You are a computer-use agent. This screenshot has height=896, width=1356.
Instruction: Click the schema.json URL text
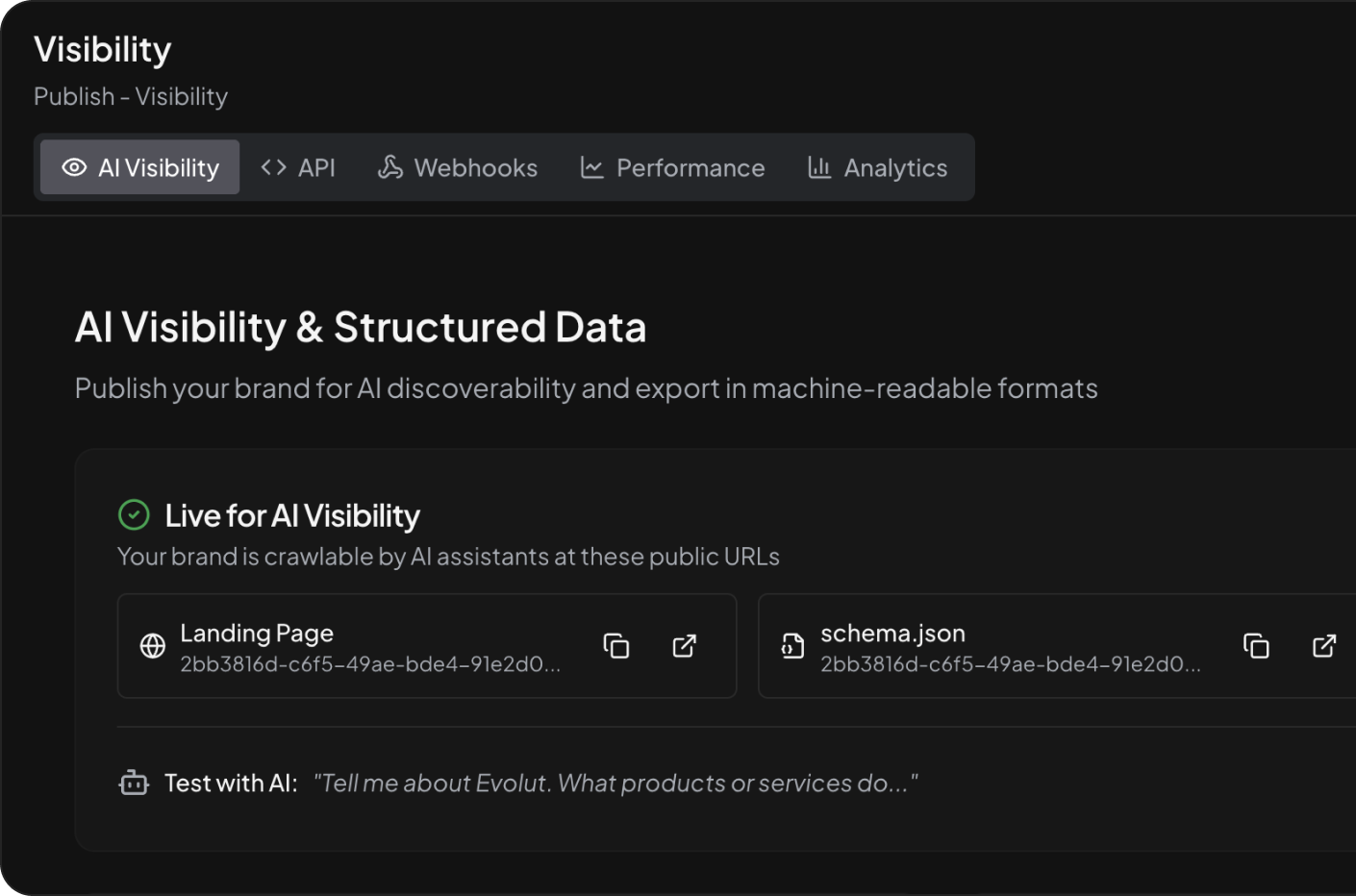1010,664
